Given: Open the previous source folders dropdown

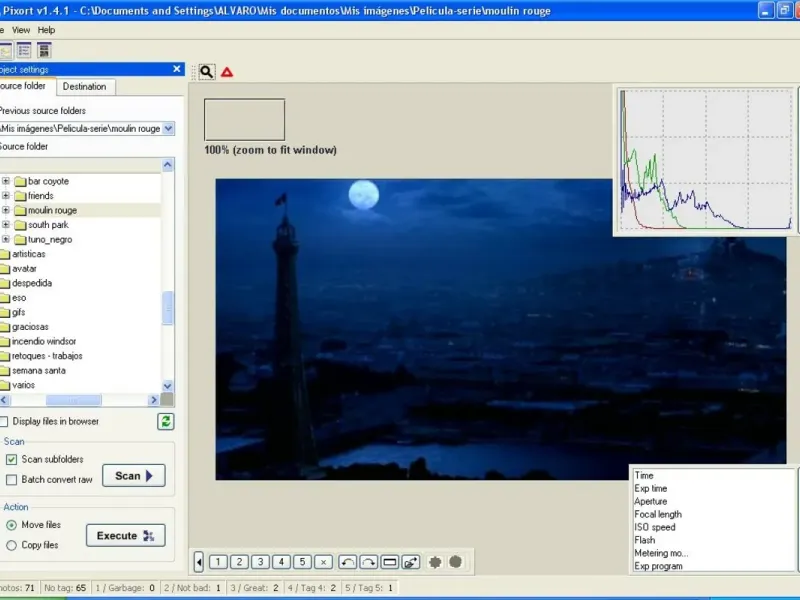Looking at the screenshot, I should click(x=168, y=129).
